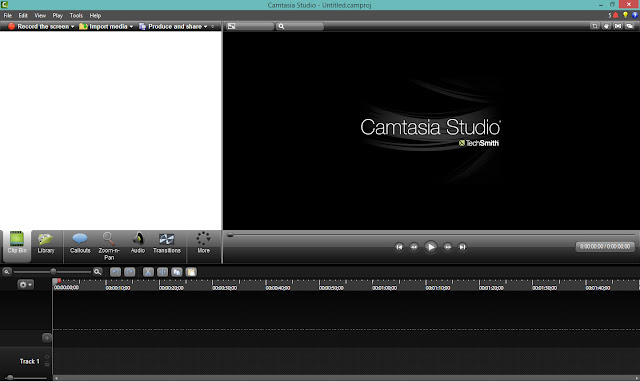The width and height of the screenshot is (640, 382).
Task: Step forward in preview
Action: coord(447,247)
